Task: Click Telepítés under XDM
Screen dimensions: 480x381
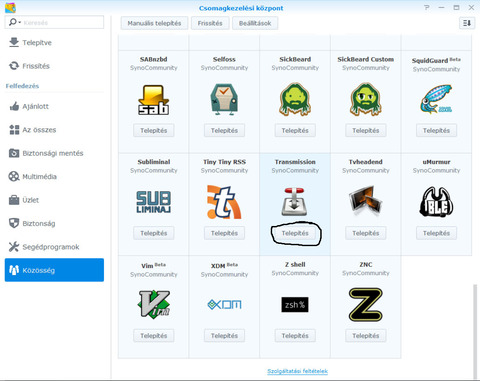Action: 224,336
